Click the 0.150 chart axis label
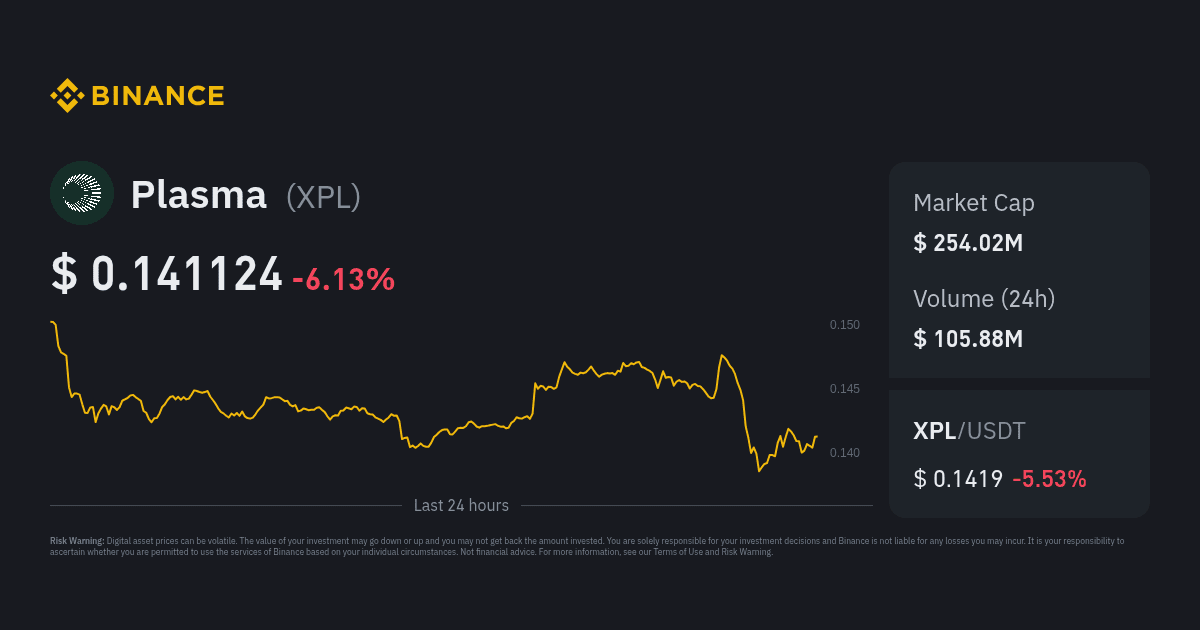Screen dimensions: 1200x630 click(x=844, y=325)
